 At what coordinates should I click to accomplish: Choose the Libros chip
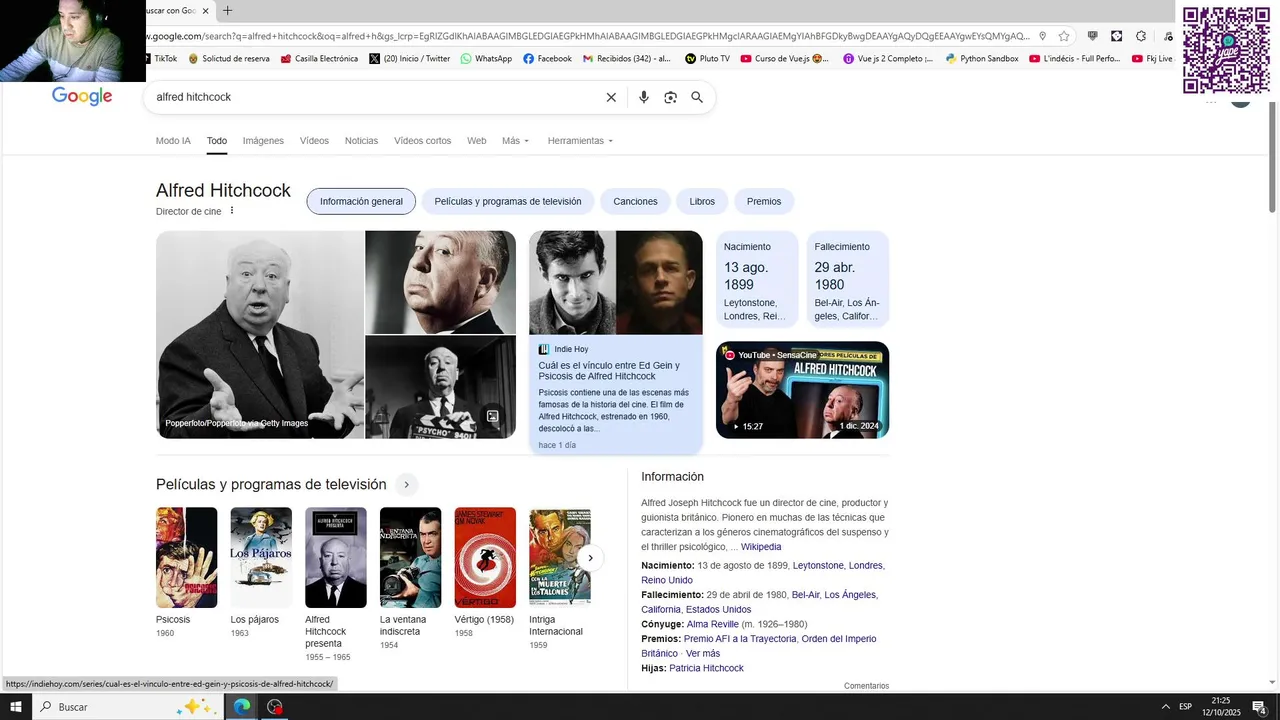pos(702,201)
